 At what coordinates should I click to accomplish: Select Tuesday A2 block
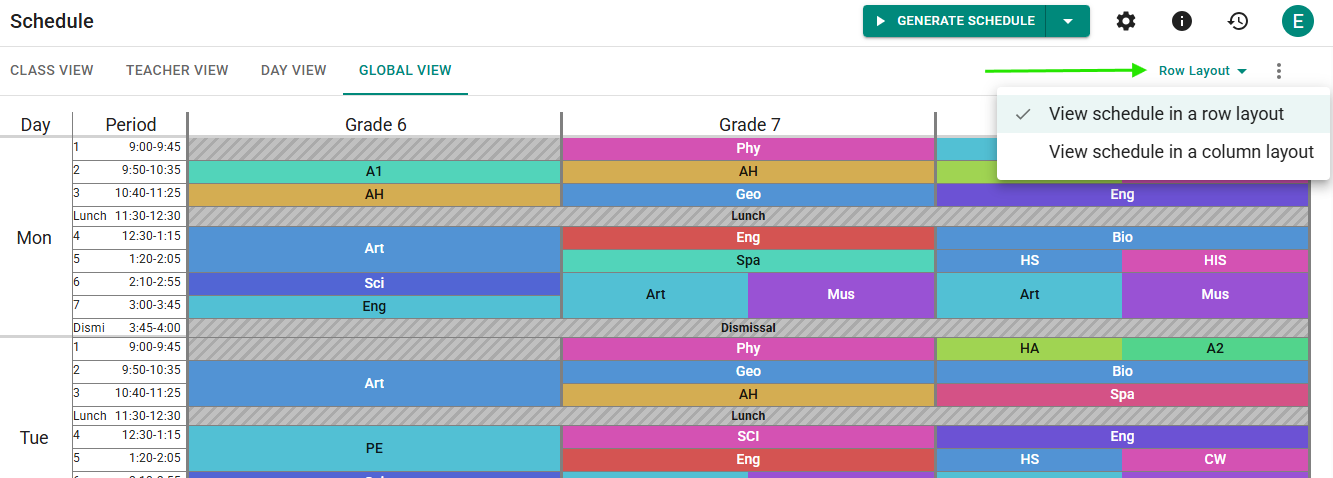pos(1215,349)
